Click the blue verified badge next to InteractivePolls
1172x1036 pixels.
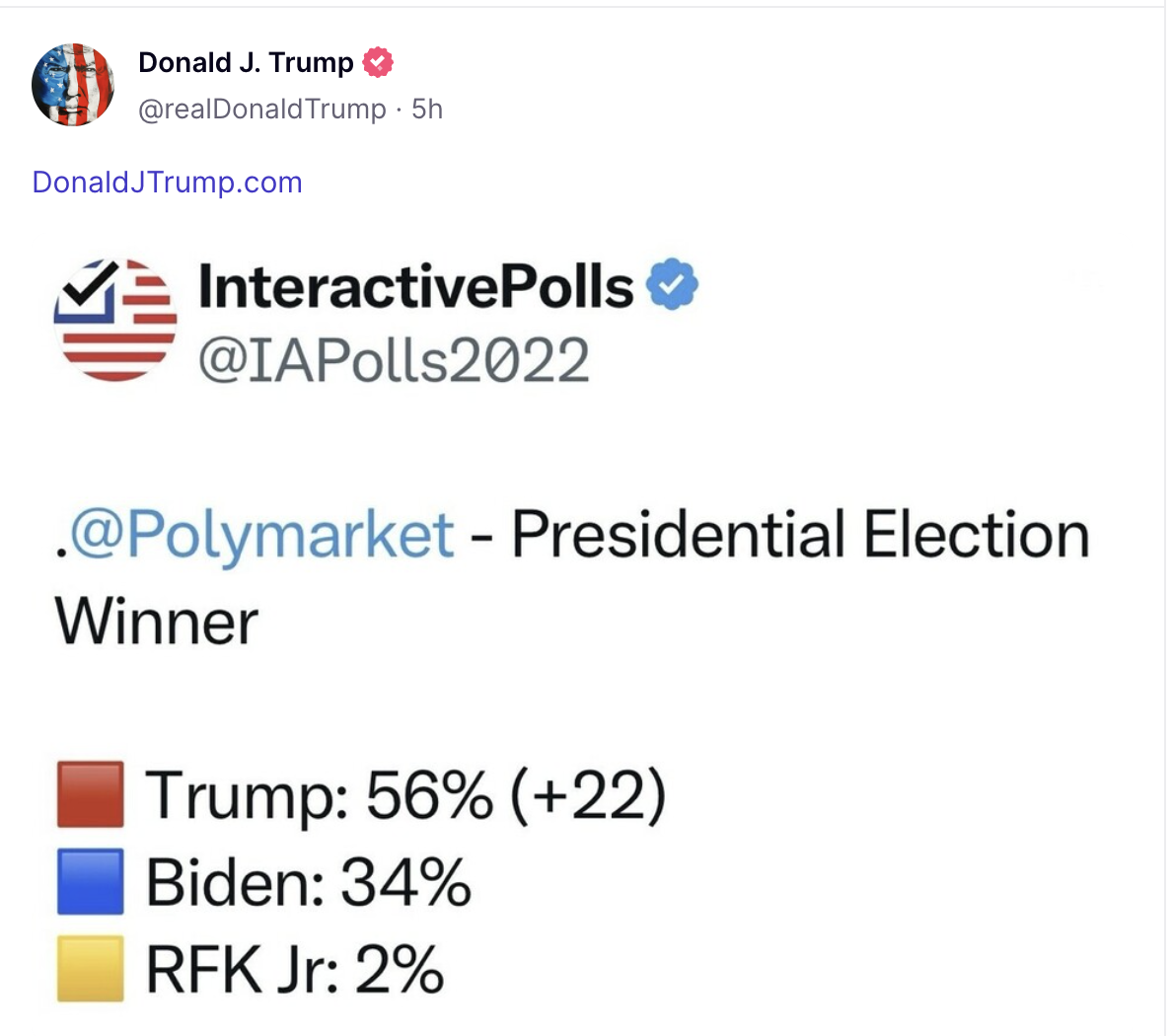coord(672,285)
